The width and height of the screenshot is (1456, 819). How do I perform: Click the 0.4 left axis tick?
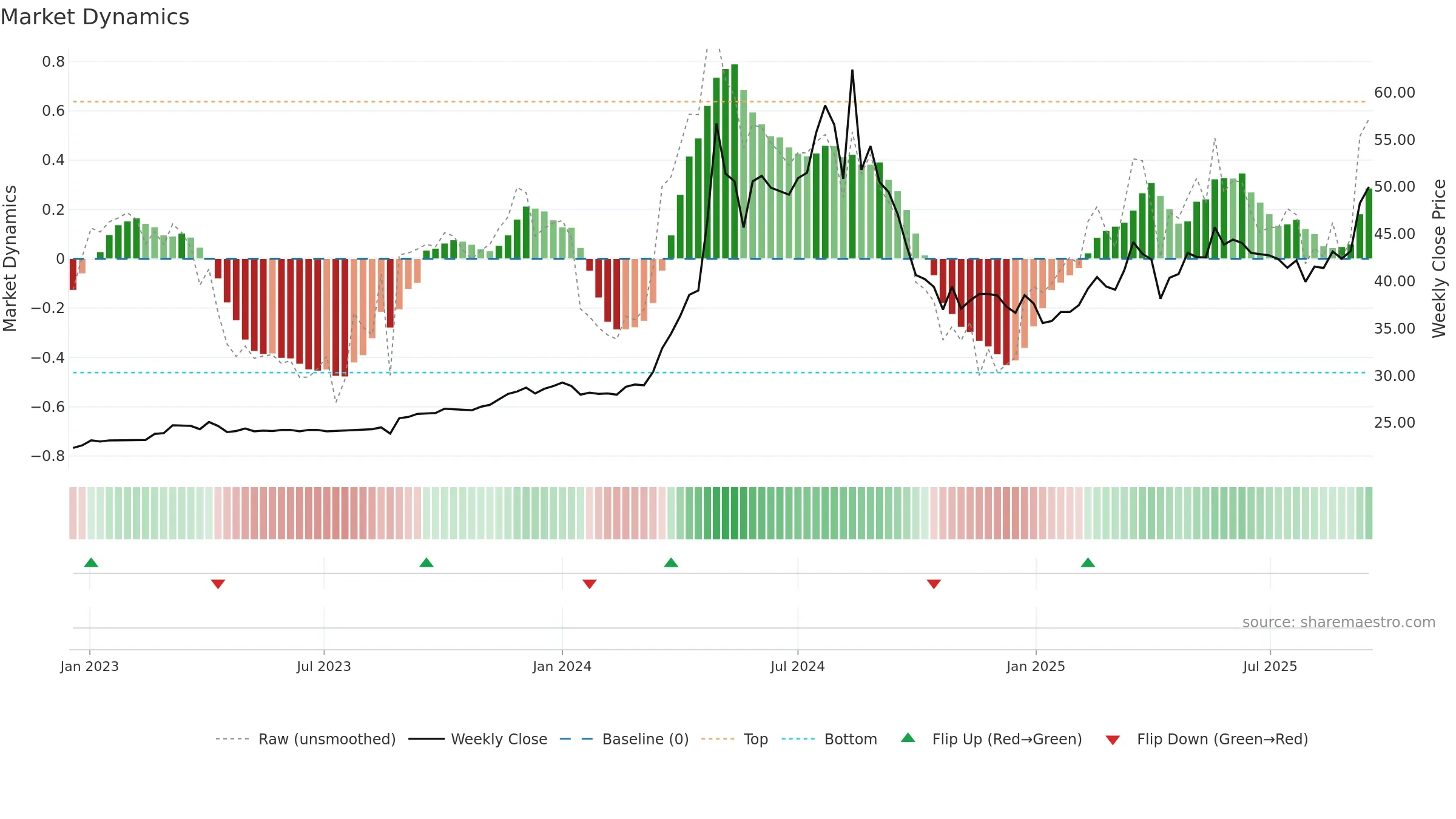tap(53, 160)
